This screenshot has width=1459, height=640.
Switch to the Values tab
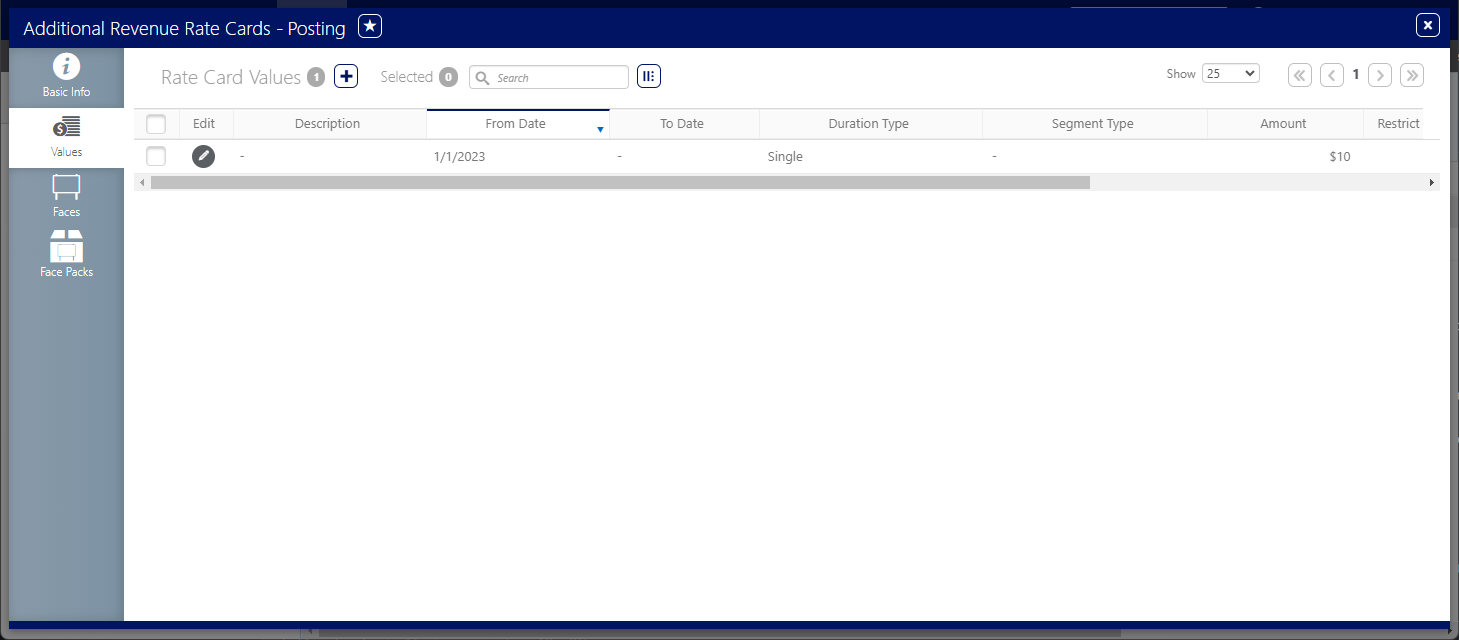pos(66,137)
